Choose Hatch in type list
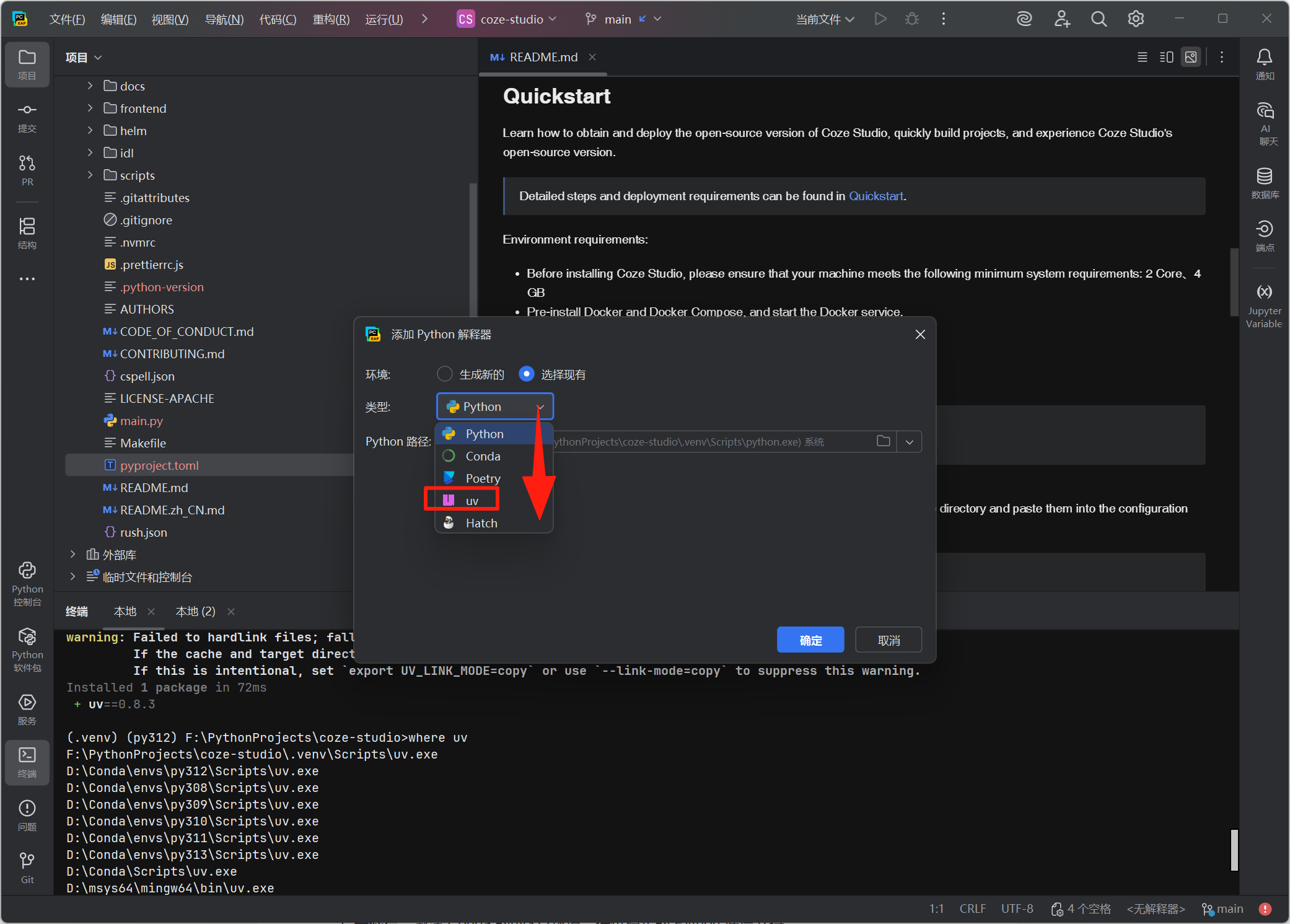Viewport: 1290px width, 924px height. point(494,523)
